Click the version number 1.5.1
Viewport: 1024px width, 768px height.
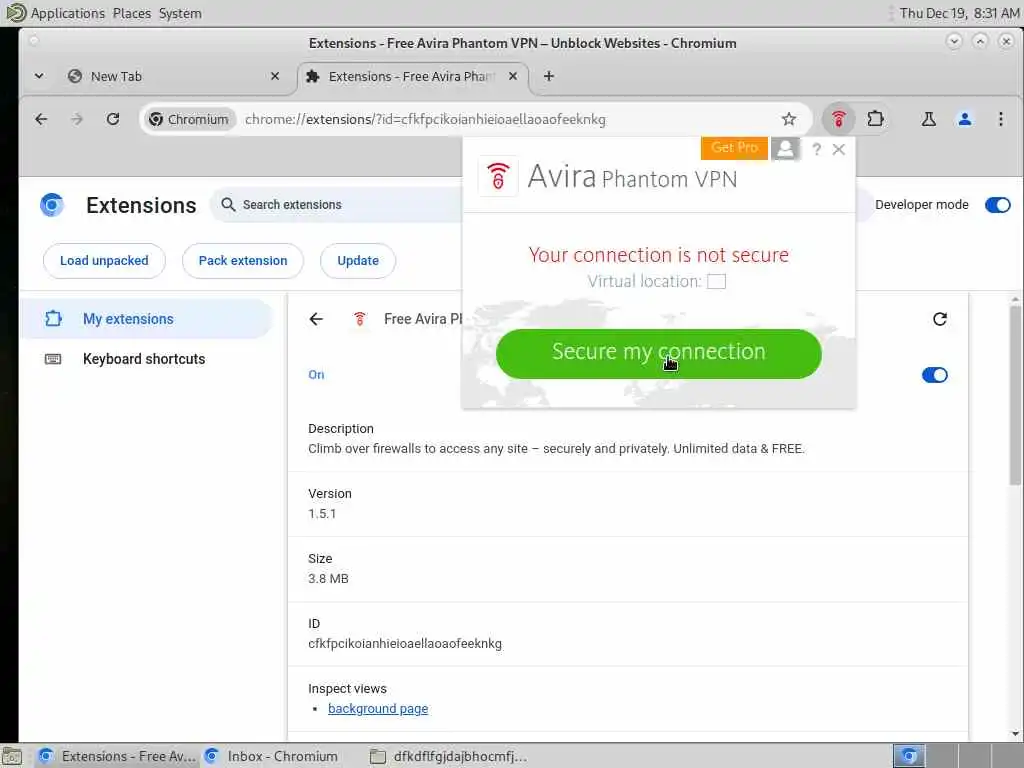pyautogui.click(x=322, y=513)
